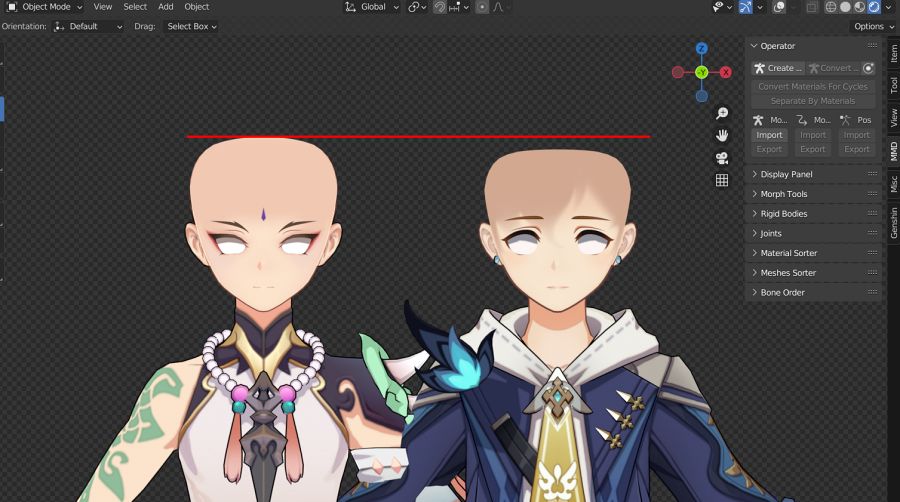Screen dimensions: 900x502
Task: Open the Global transform orientation dropdown
Action: [371, 7]
